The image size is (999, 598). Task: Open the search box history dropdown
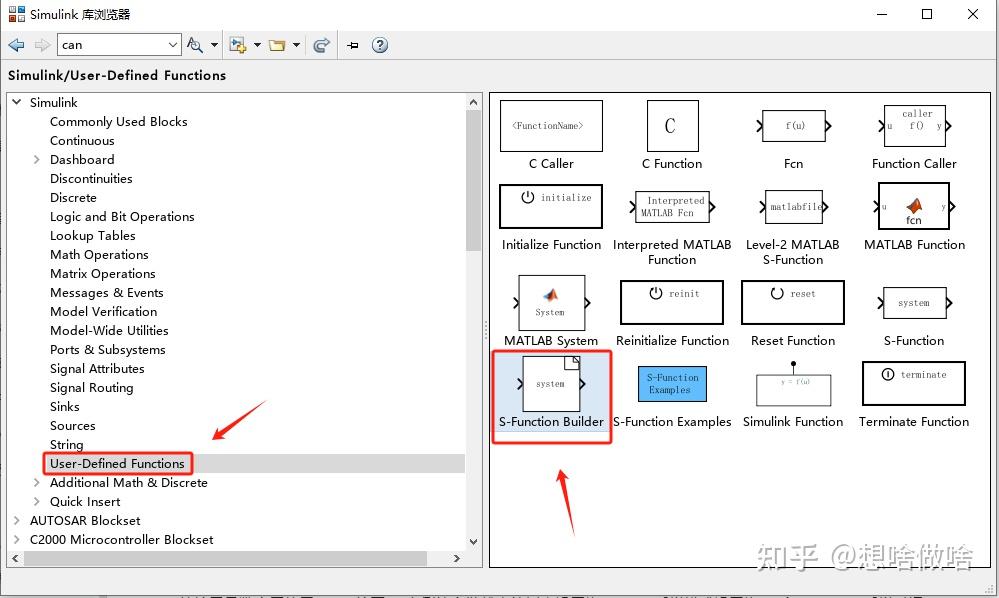(173, 45)
